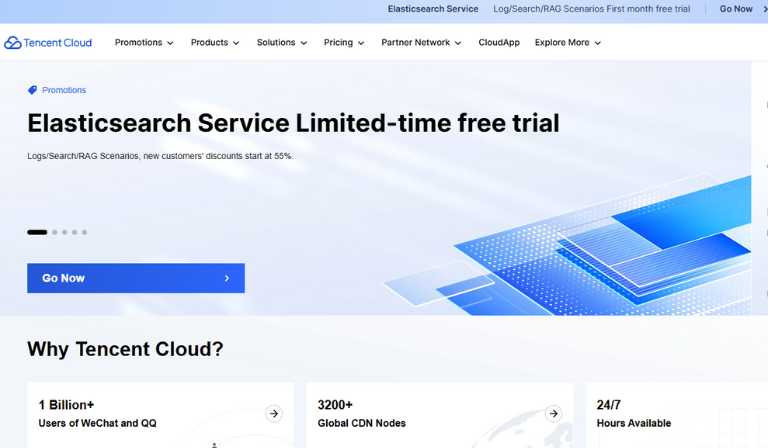The width and height of the screenshot is (768, 448).
Task: Click the 'discounts start at 55%' subtitle
Action: pos(160,156)
